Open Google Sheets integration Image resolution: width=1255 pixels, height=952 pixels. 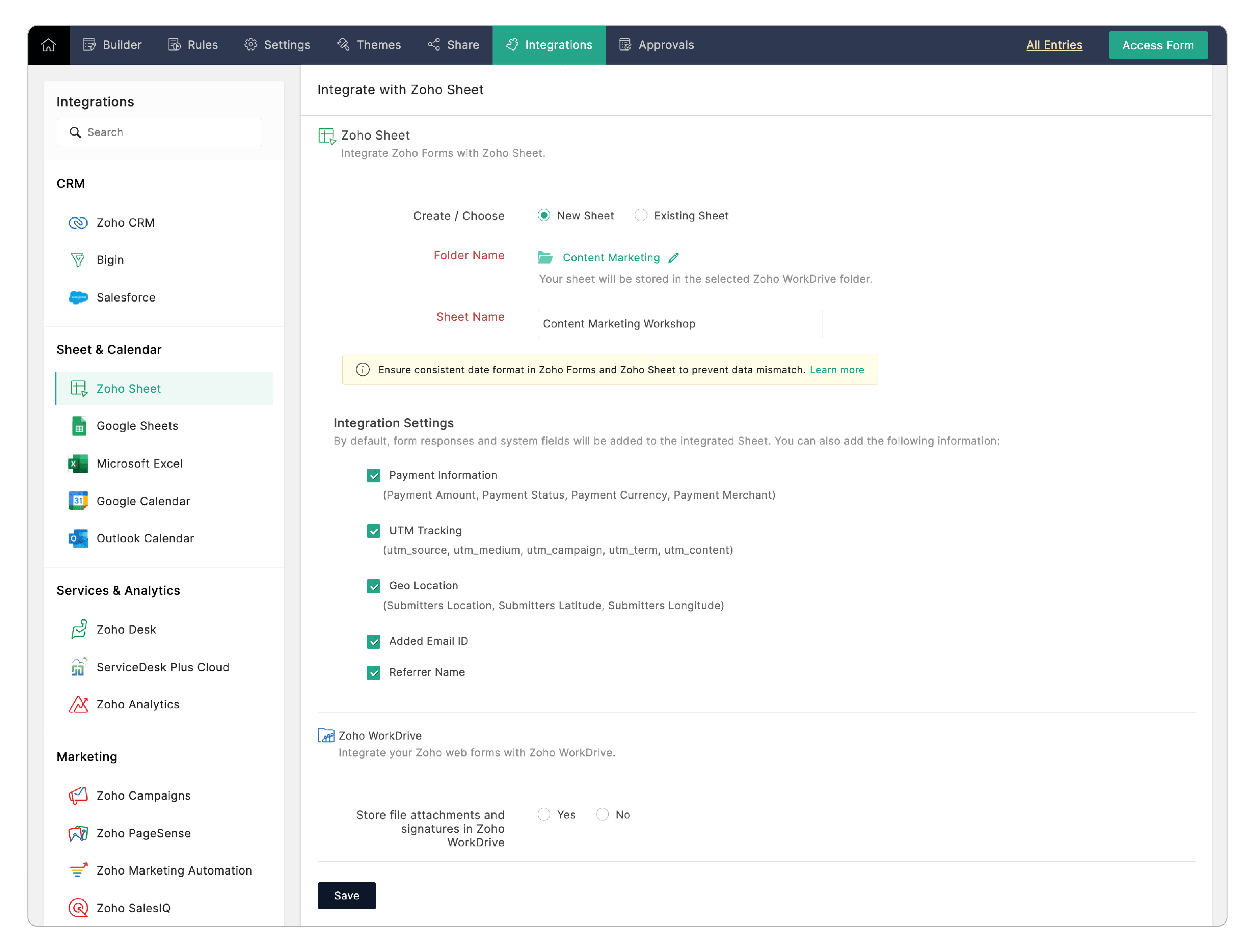pos(137,426)
